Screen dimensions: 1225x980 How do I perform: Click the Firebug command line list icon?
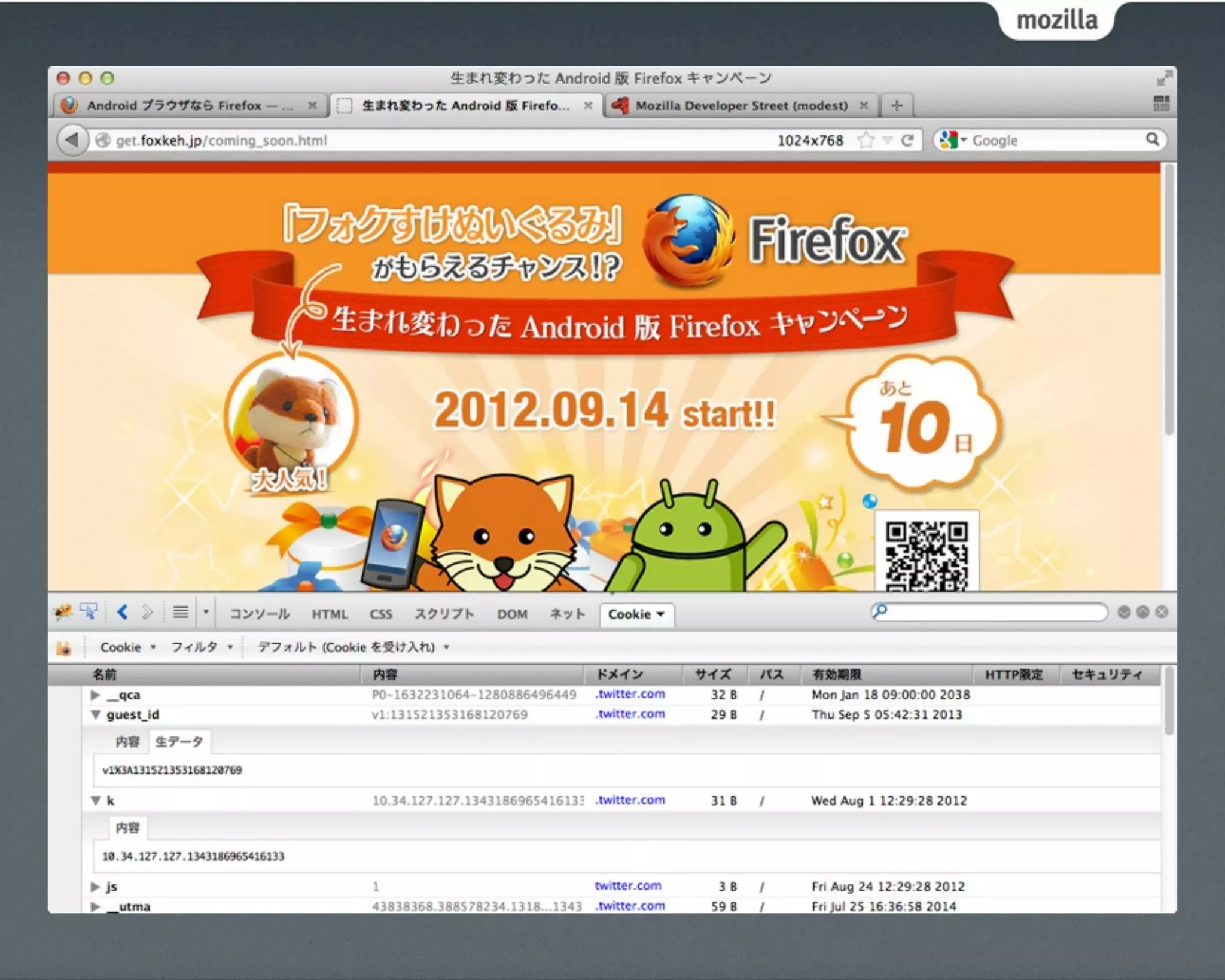point(180,612)
